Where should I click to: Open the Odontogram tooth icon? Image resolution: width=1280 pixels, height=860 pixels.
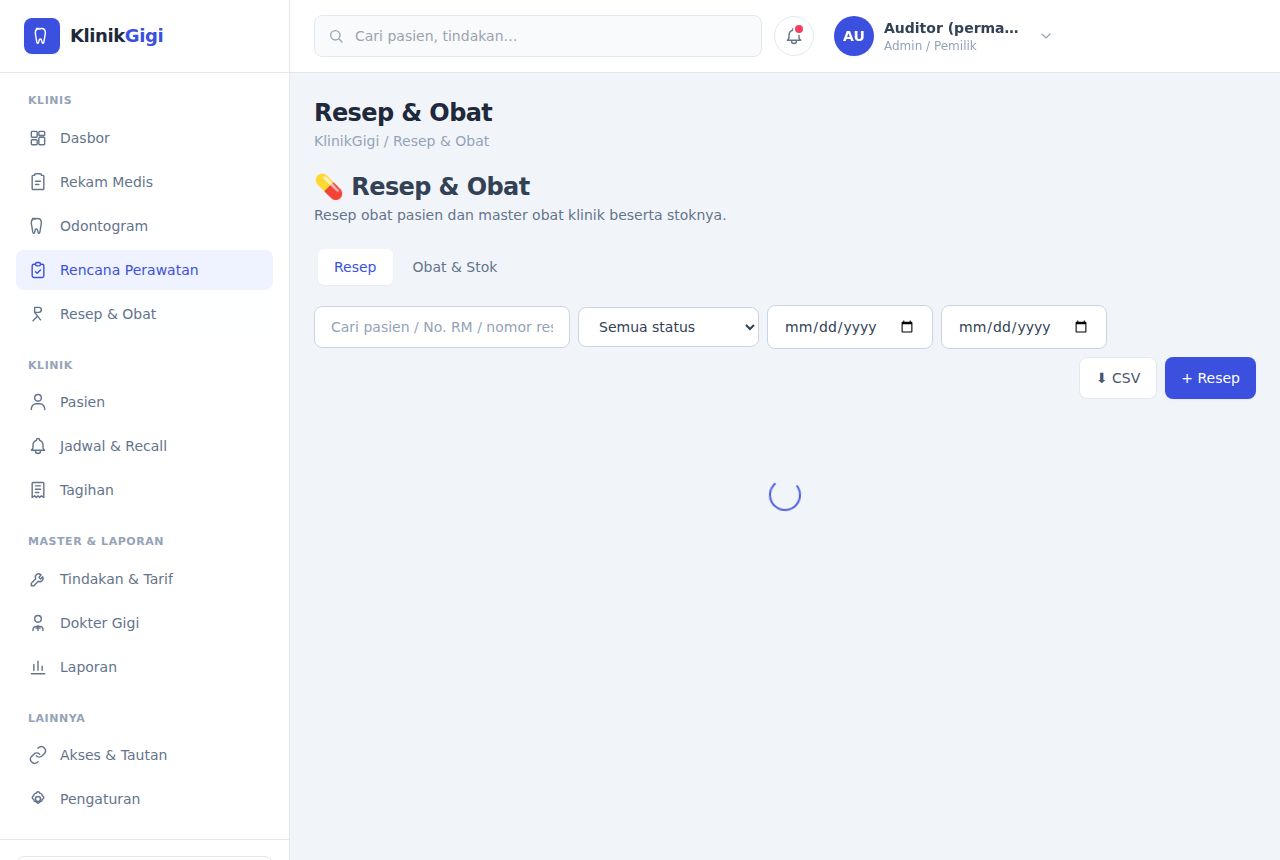38,226
